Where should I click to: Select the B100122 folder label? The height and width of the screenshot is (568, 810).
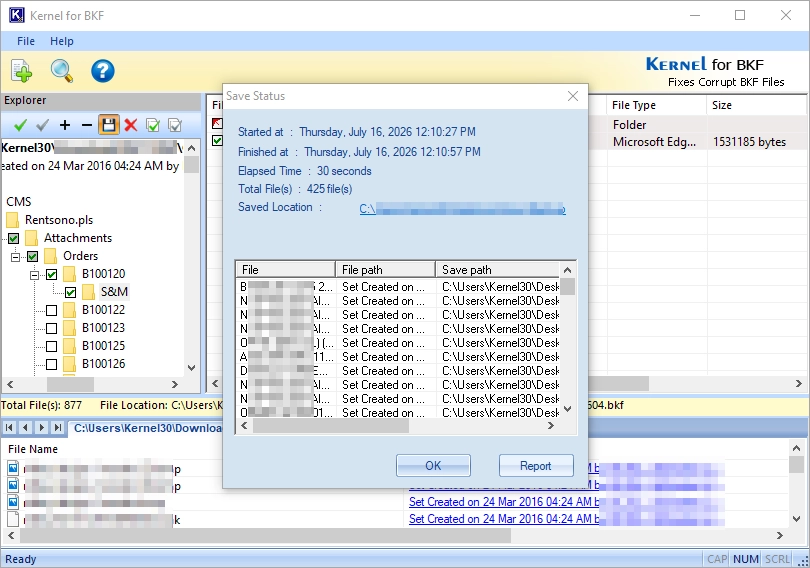[103, 310]
